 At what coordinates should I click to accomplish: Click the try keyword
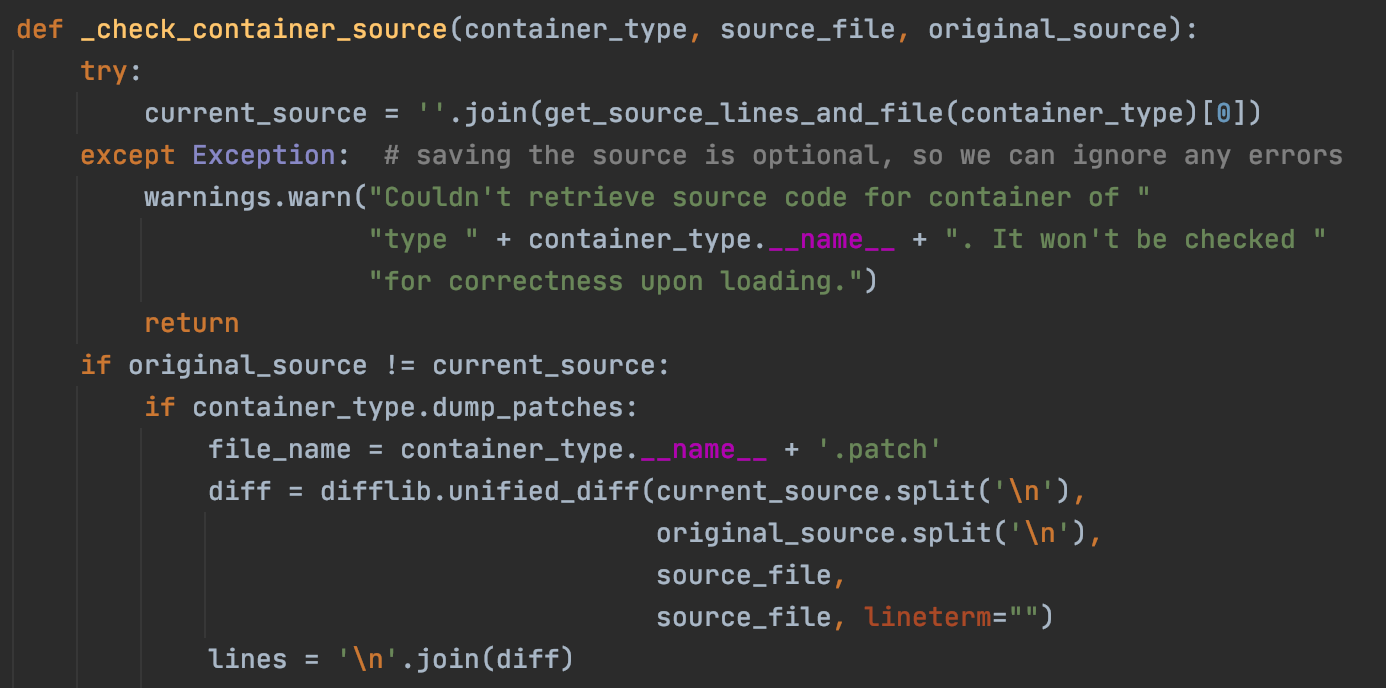tap(104, 71)
